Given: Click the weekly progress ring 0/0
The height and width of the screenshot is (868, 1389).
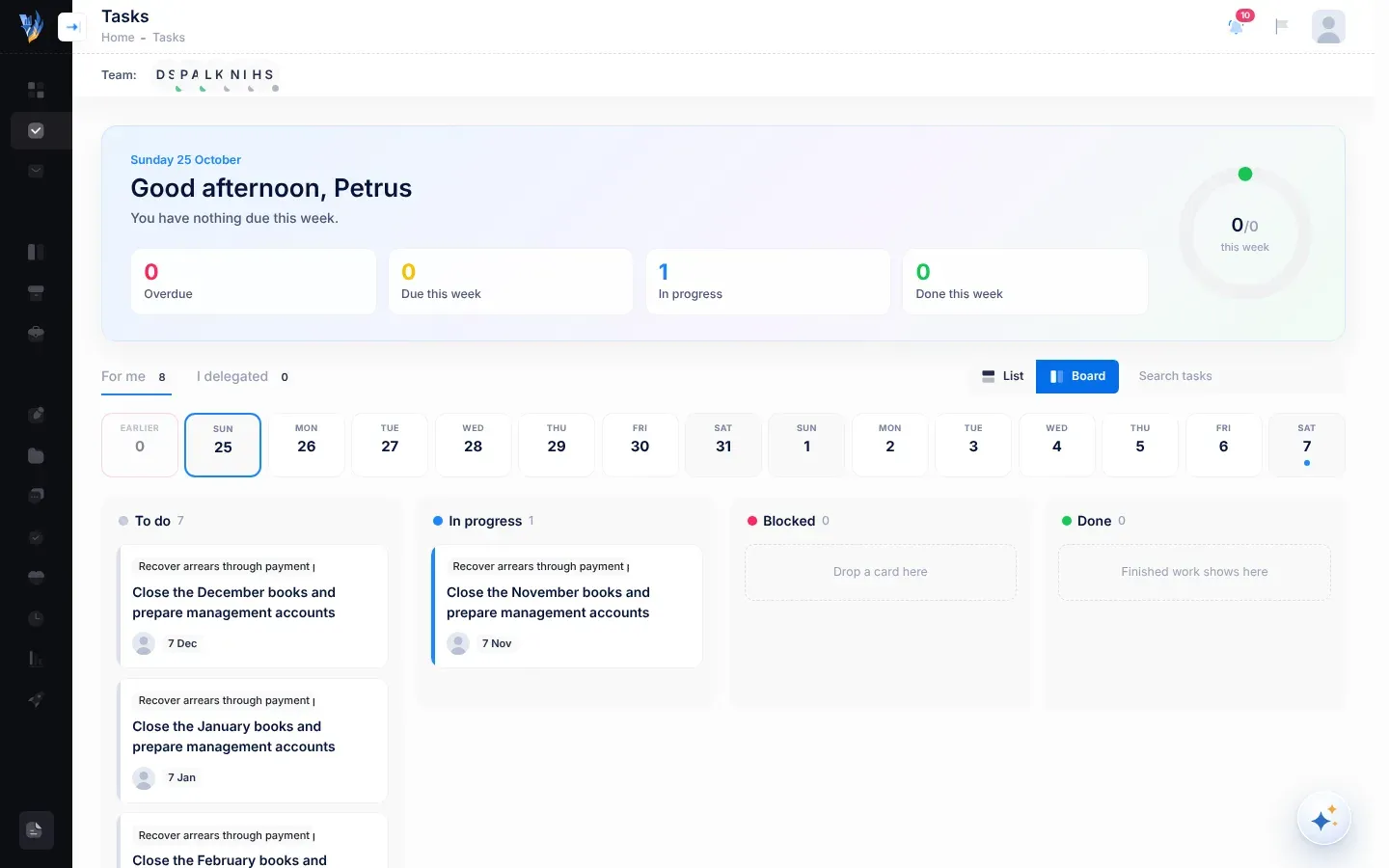Looking at the screenshot, I should [x=1244, y=233].
